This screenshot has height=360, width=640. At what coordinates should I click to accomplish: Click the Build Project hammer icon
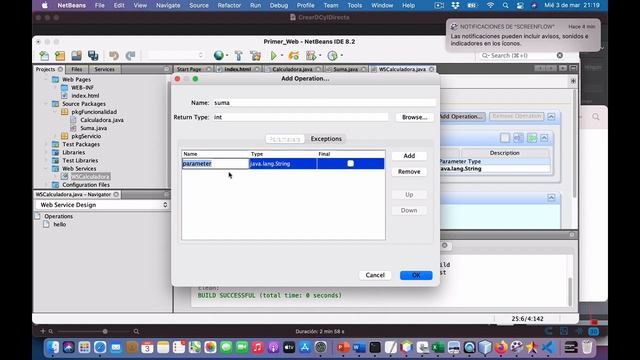[x=239, y=56]
